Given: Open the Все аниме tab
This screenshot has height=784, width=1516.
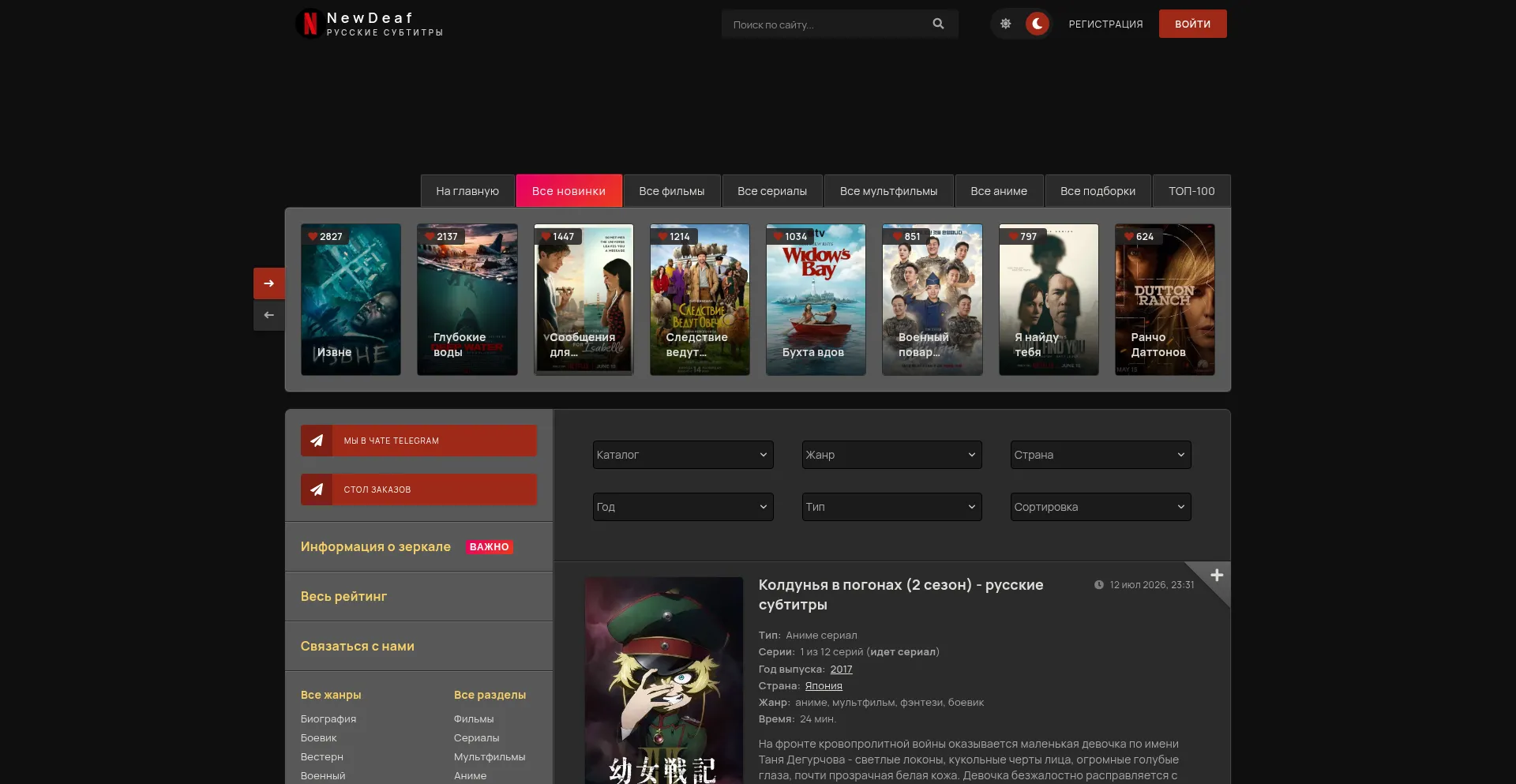Looking at the screenshot, I should point(999,191).
